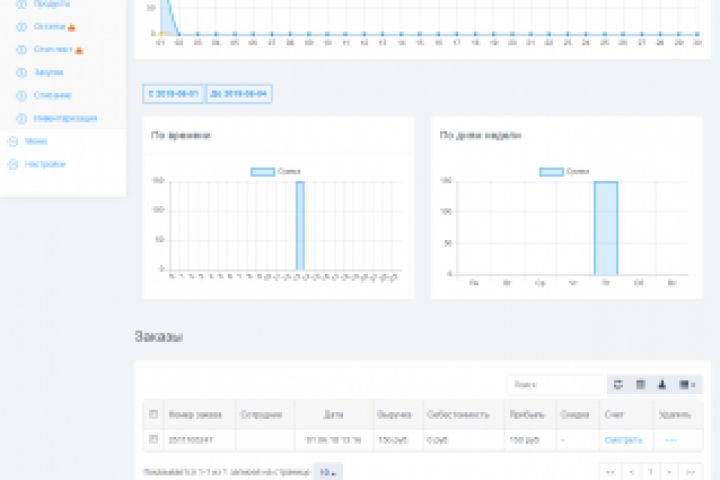Click the refresh icon in table toolbar
This screenshot has width=720, height=480.
(618, 384)
